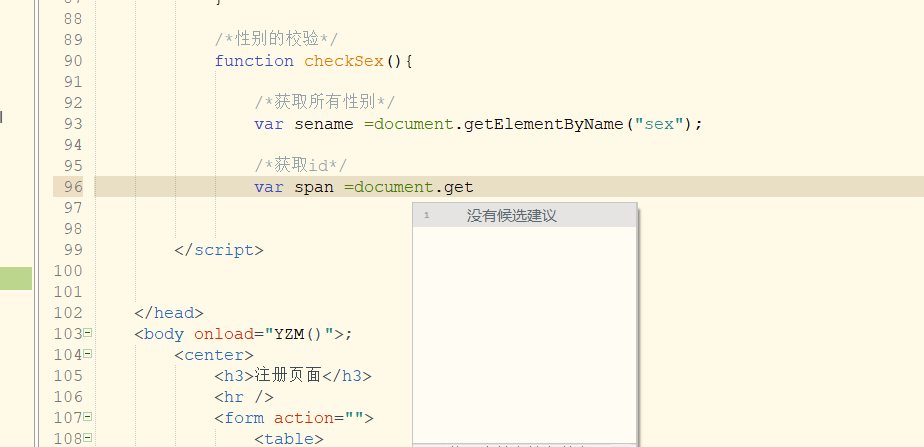Click the '/*获取所有性别*/' comment

[325, 102]
